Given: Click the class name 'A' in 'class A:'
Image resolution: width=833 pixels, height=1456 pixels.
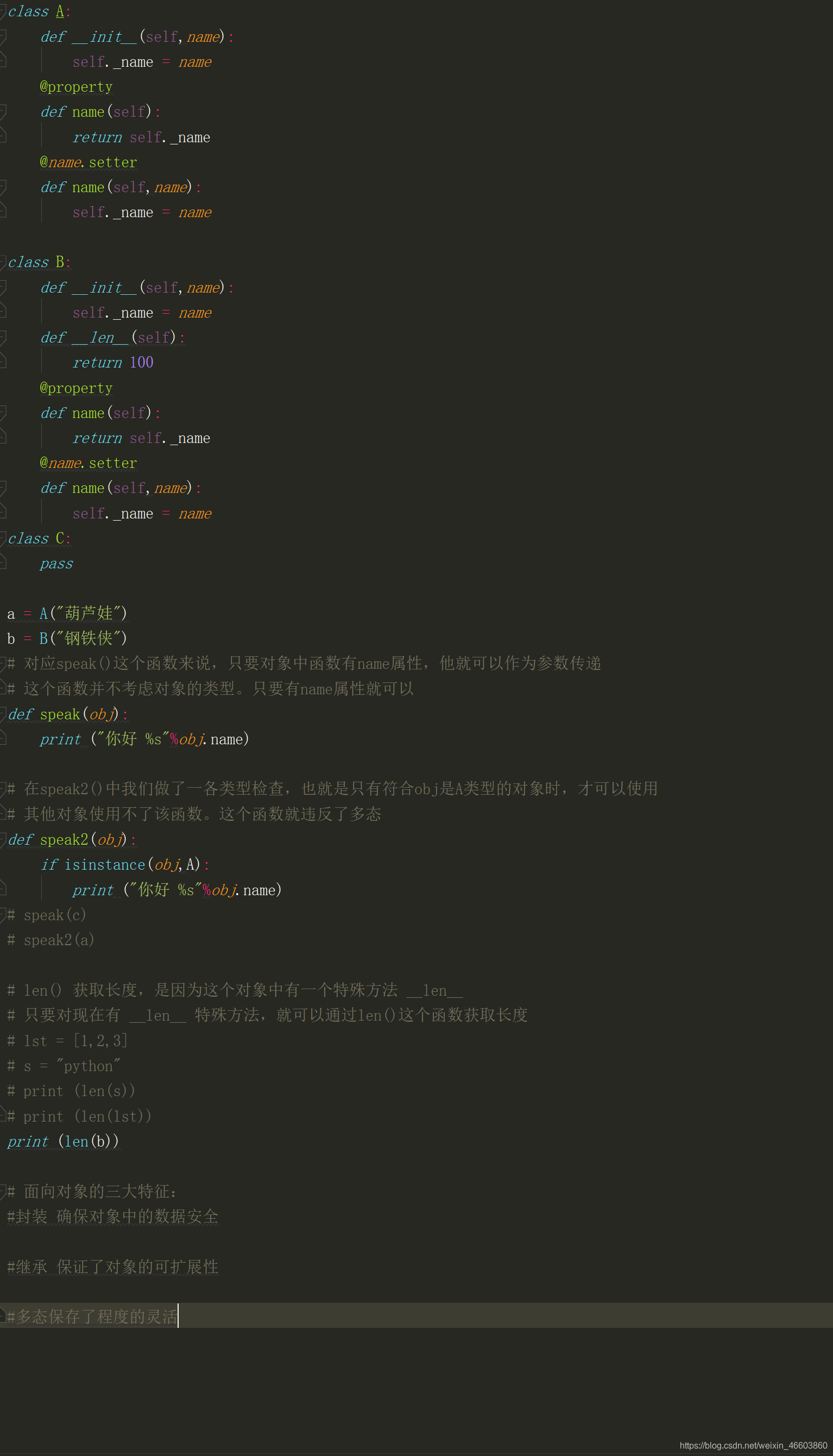Looking at the screenshot, I should point(60,11).
